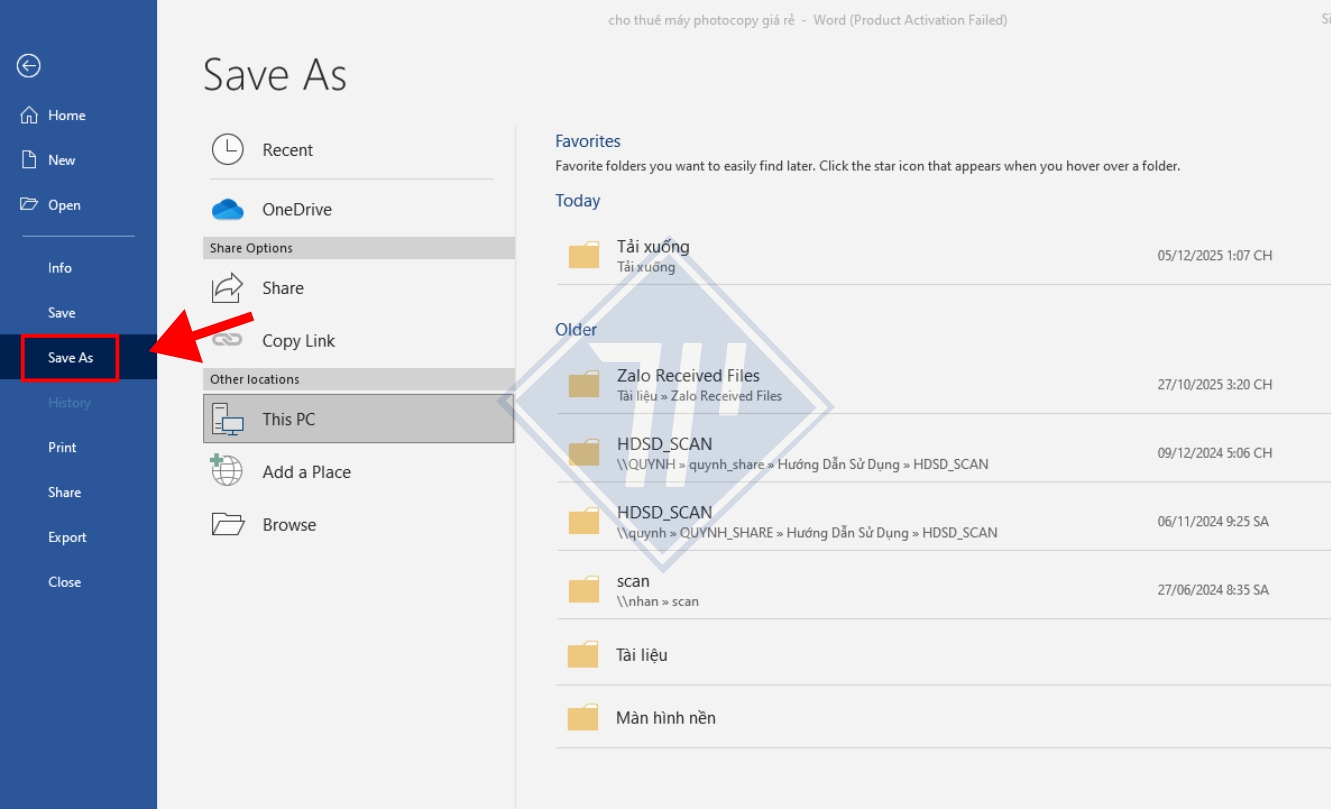Open the scan folder on \\nhan
Screen dimensions: 1331x809
[943, 590]
